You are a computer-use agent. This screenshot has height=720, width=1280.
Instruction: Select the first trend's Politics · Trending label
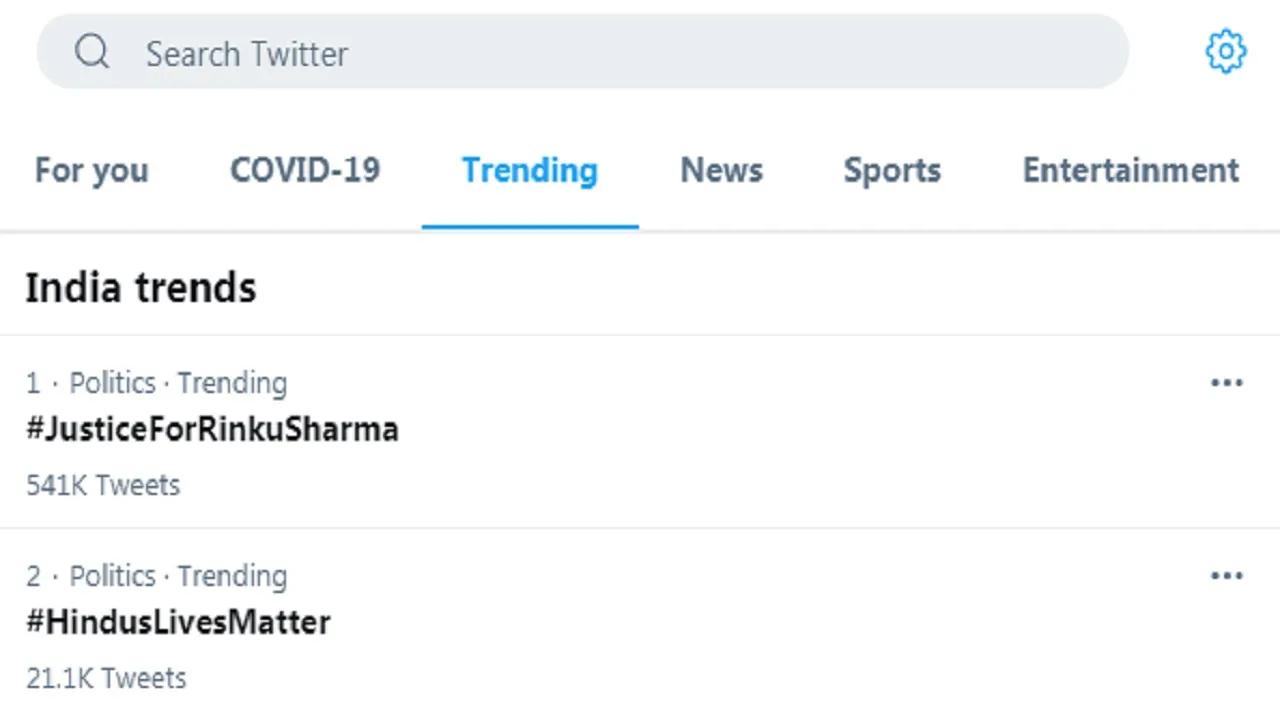click(178, 383)
